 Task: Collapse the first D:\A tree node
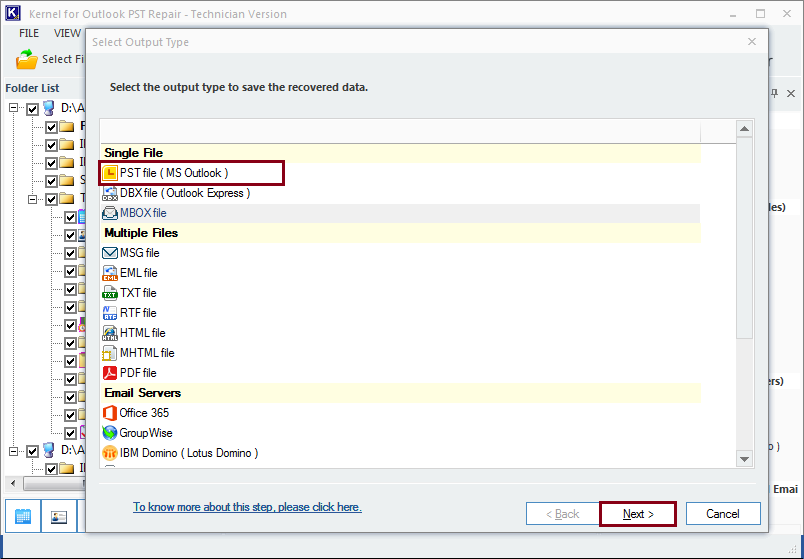[x=14, y=108]
